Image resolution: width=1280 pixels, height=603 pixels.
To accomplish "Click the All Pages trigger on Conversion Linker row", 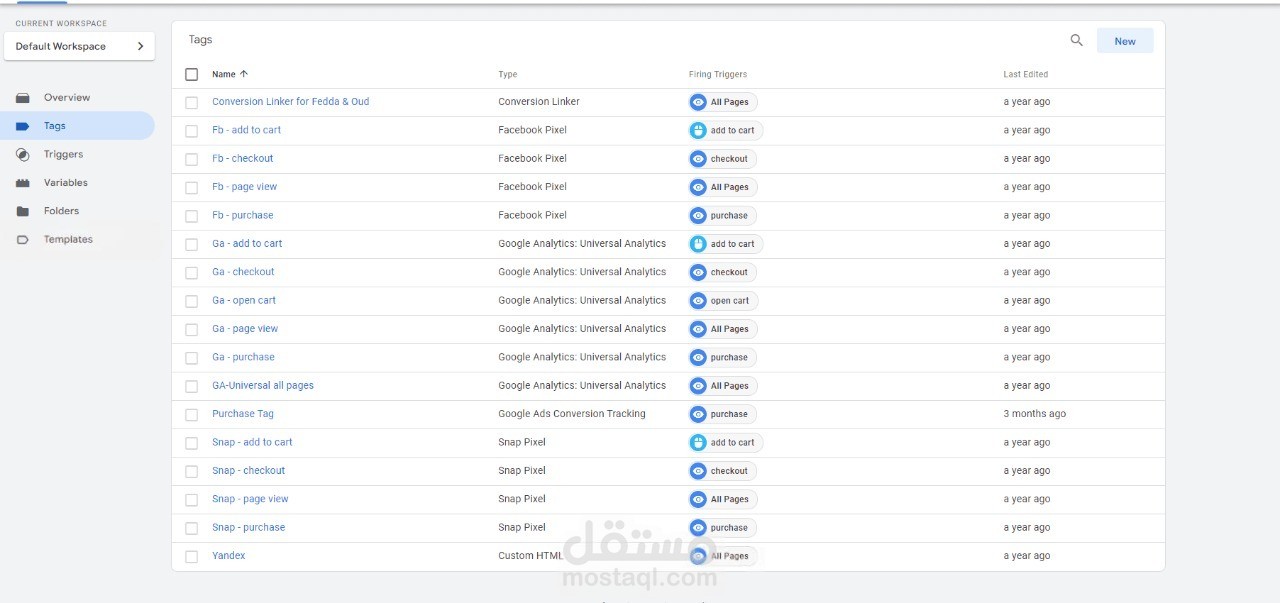I will coord(723,102).
